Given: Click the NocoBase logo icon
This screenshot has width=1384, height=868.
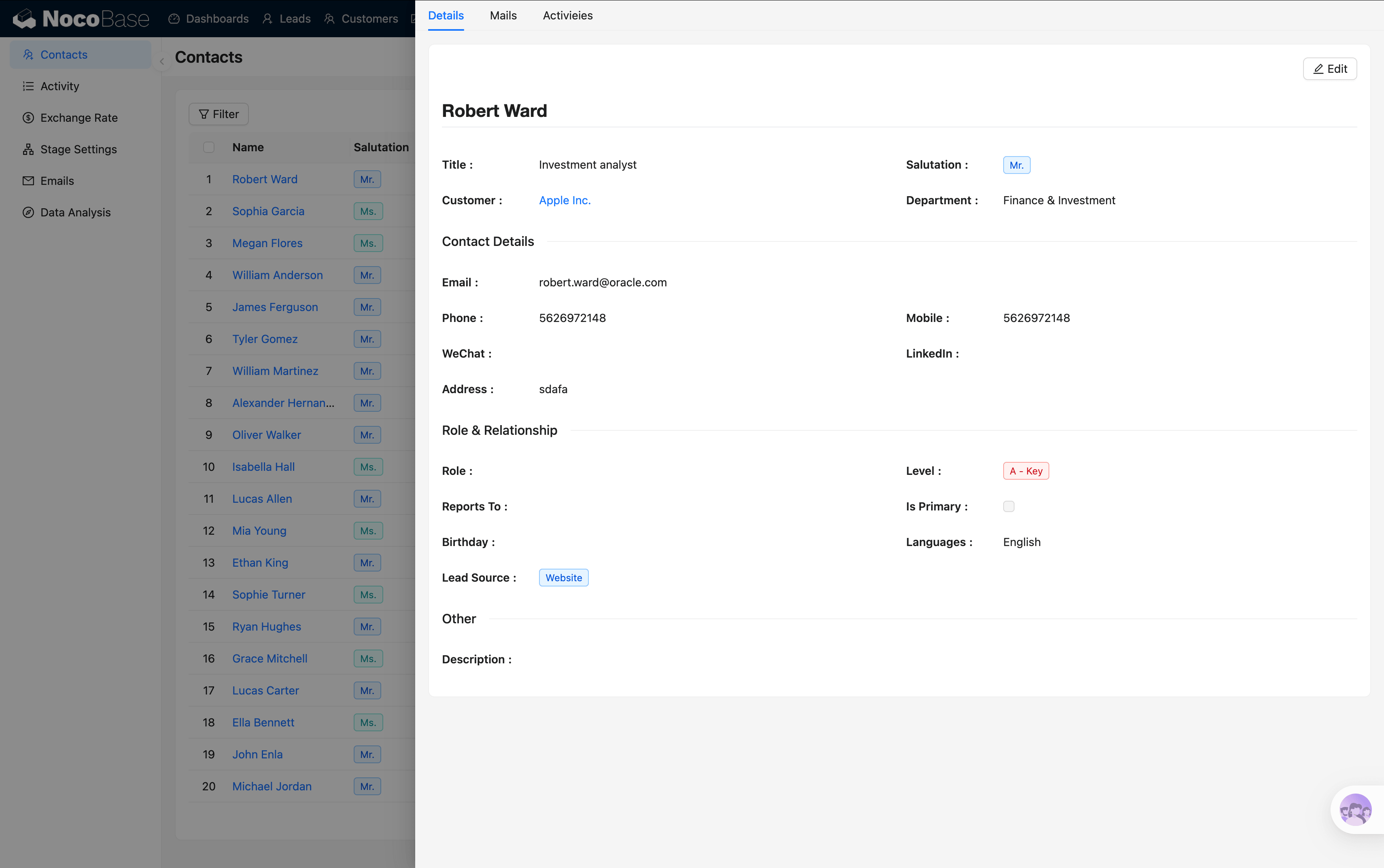Looking at the screenshot, I should [x=24, y=18].
